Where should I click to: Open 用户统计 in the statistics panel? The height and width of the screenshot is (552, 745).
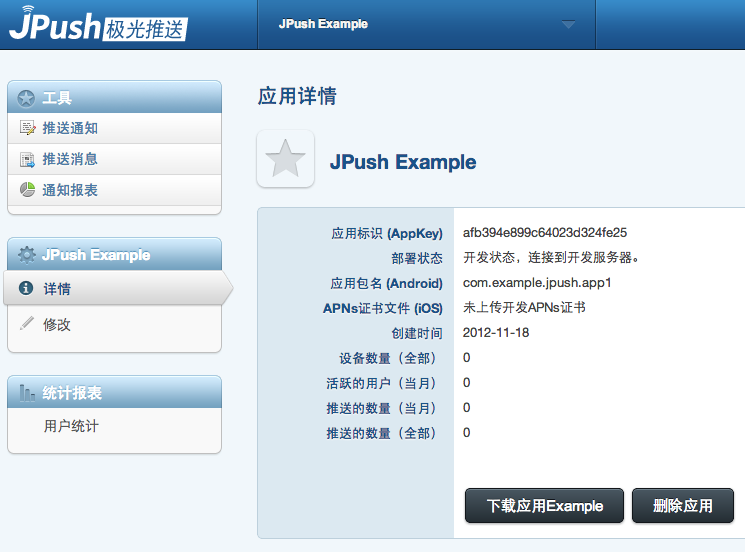[x=71, y=426]
